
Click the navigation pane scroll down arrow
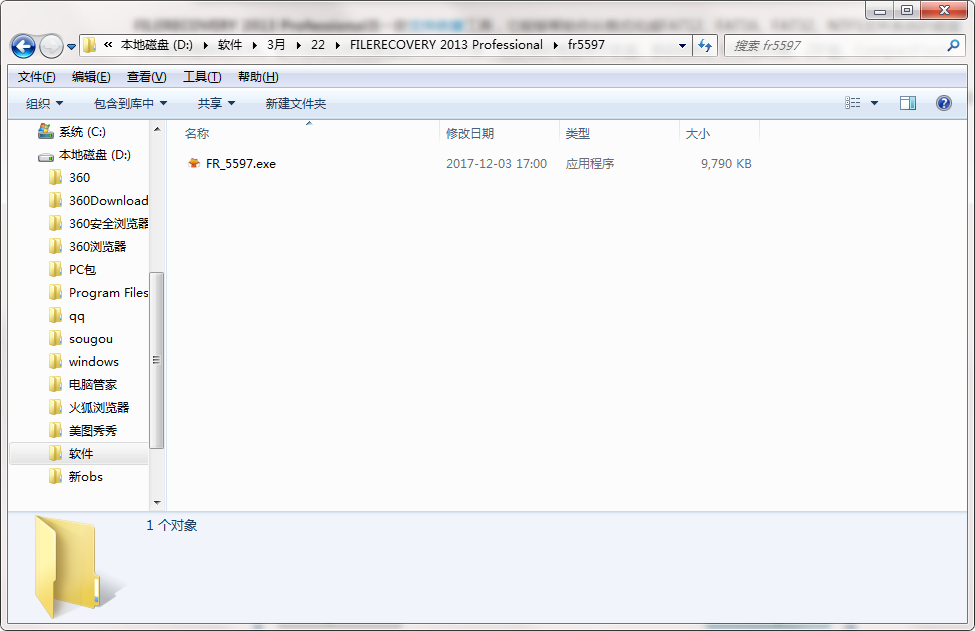pyautogui.click(x=157, y=502)
